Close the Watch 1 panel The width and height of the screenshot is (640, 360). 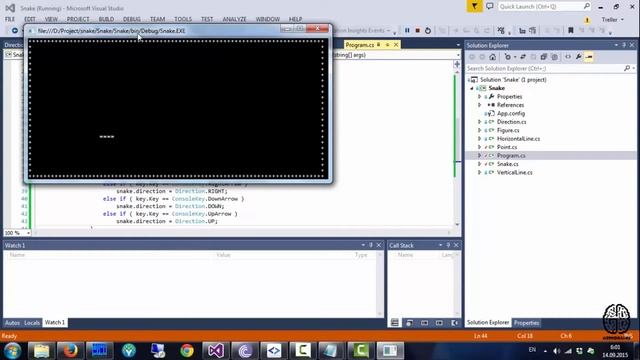tap(379, 245)
